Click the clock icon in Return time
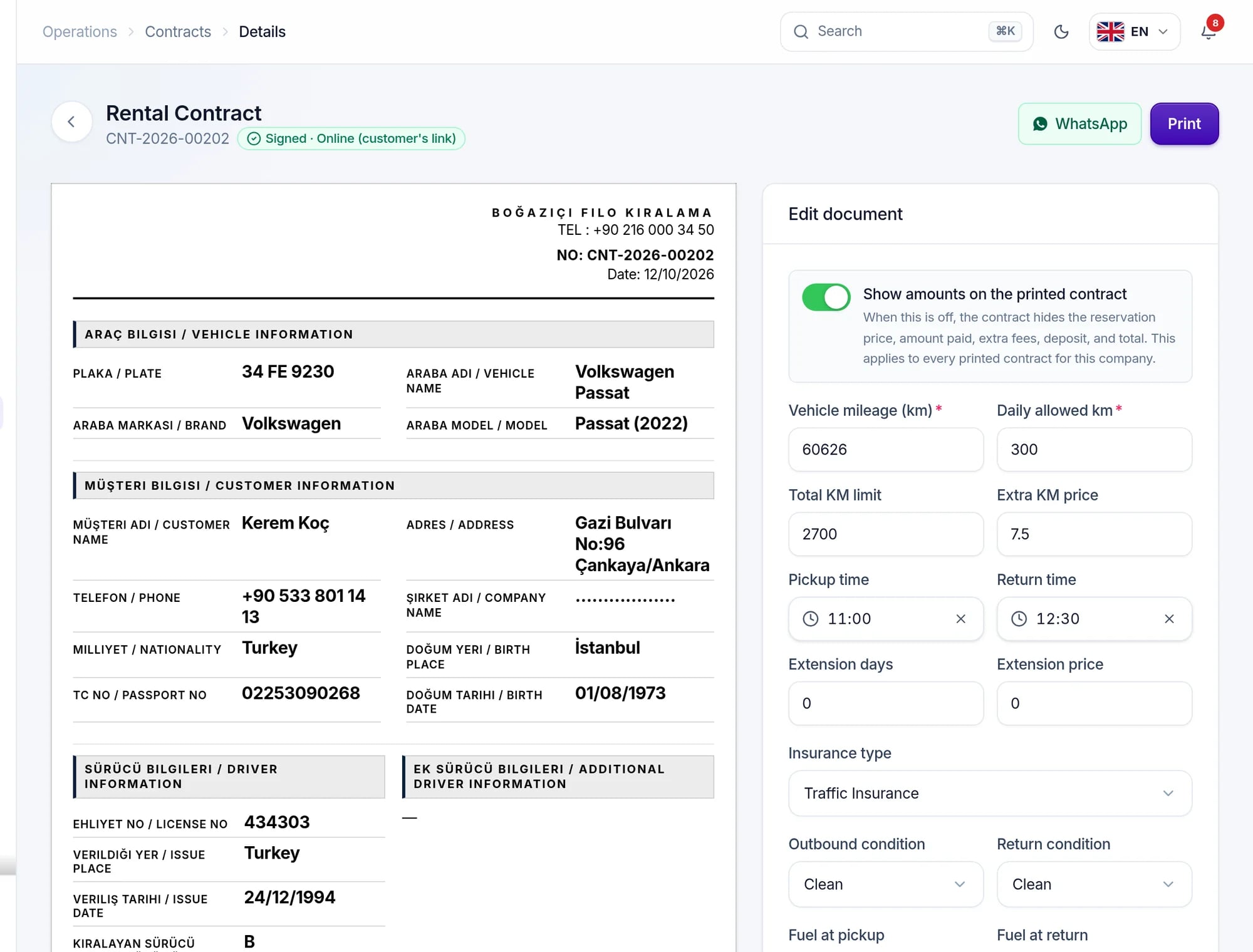 point(1019,619)
